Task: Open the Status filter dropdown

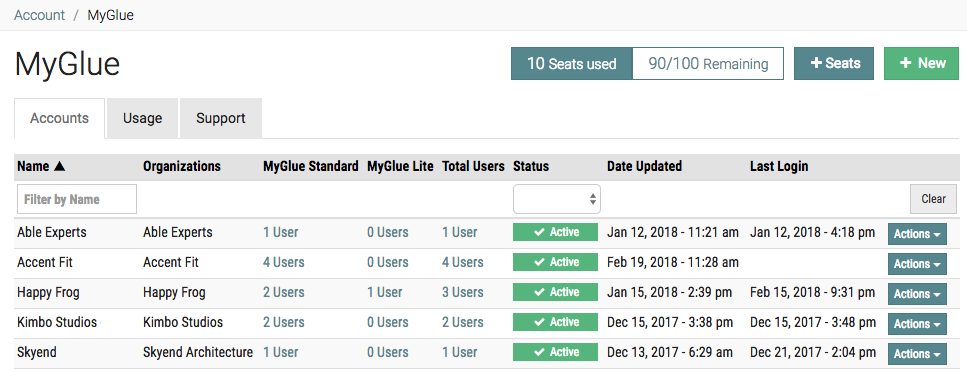Action: (x=557, y=199)
